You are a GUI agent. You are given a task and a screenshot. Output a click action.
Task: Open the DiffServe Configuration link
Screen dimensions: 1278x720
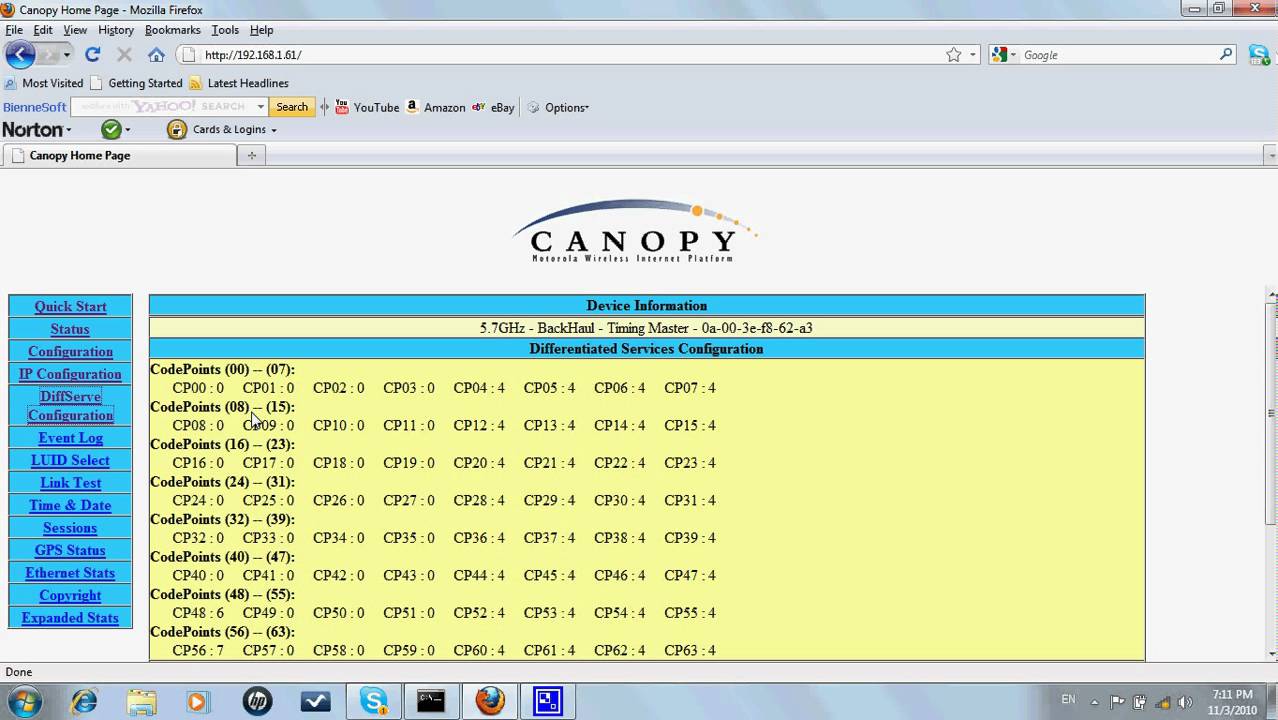[x=70, y=406]
